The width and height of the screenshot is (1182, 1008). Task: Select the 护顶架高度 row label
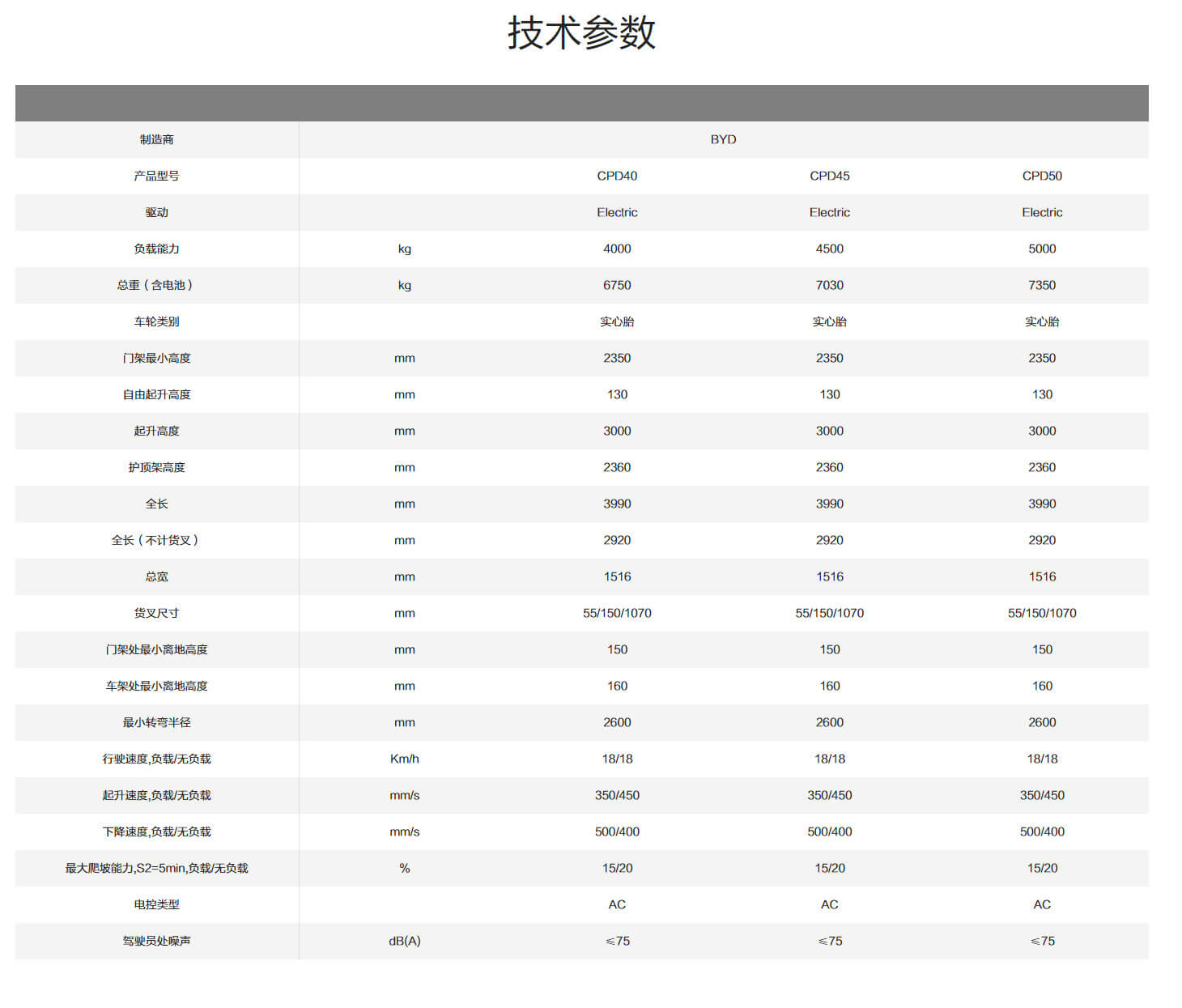pyautogui.click(x=156, y=467)
